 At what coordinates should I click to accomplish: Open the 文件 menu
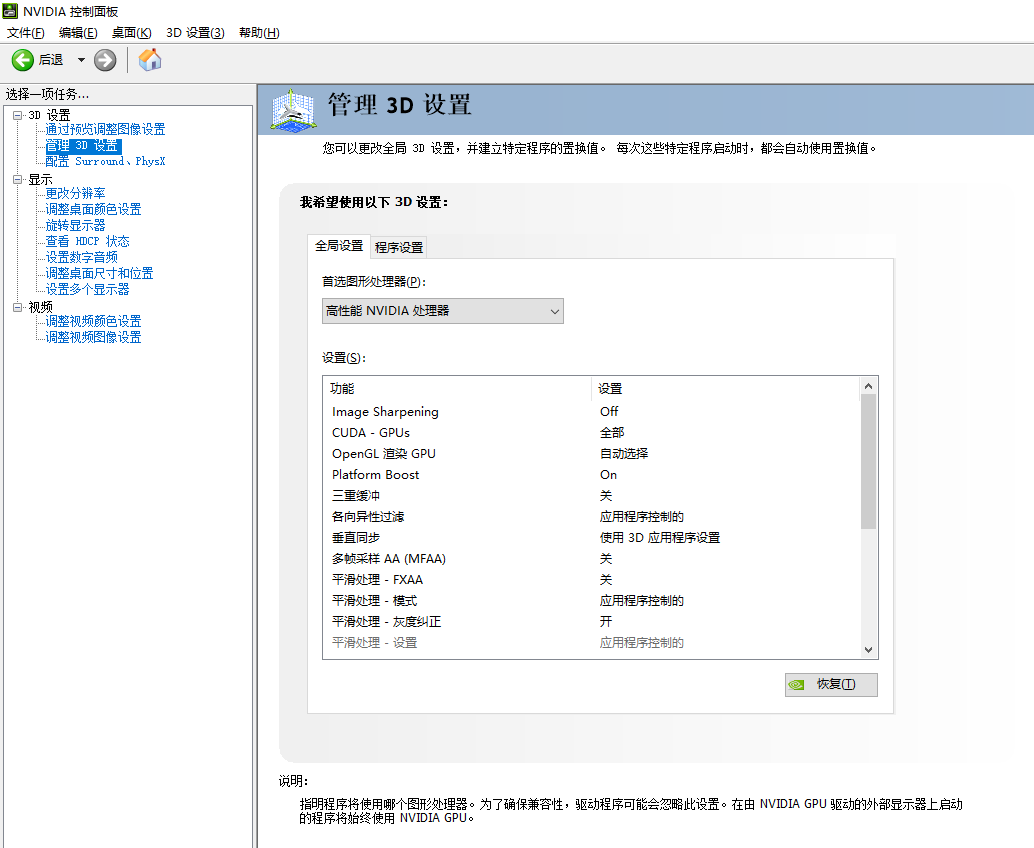click(25, 32)
